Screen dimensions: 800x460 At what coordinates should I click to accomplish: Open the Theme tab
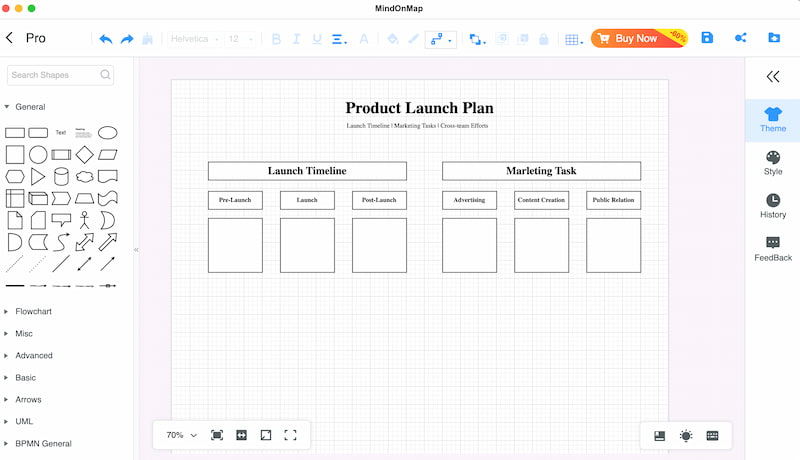click(772, 120)
